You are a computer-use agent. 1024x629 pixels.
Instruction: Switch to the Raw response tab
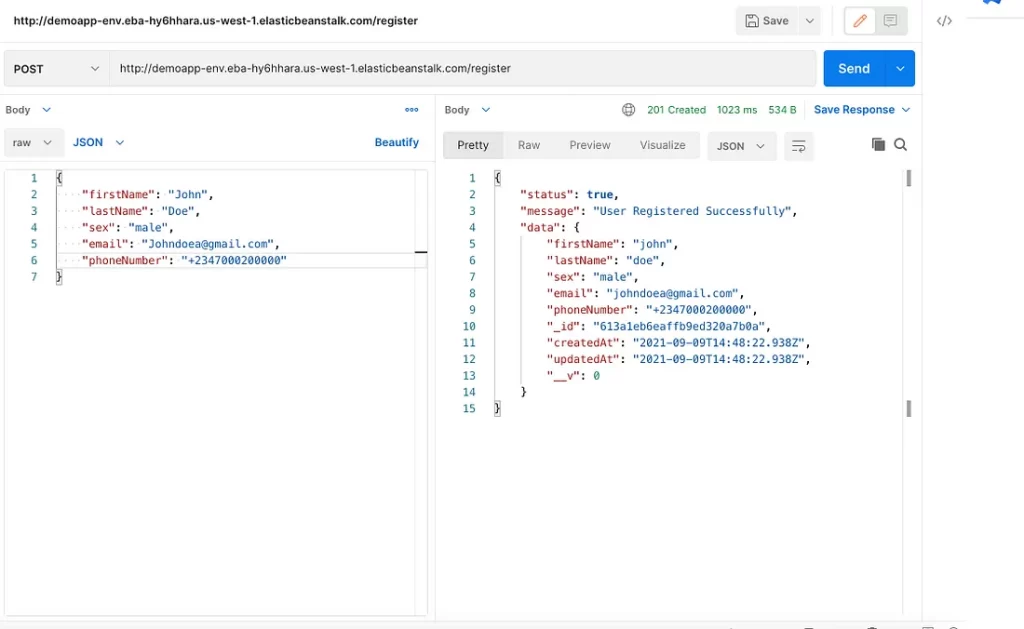click(529, 145)
